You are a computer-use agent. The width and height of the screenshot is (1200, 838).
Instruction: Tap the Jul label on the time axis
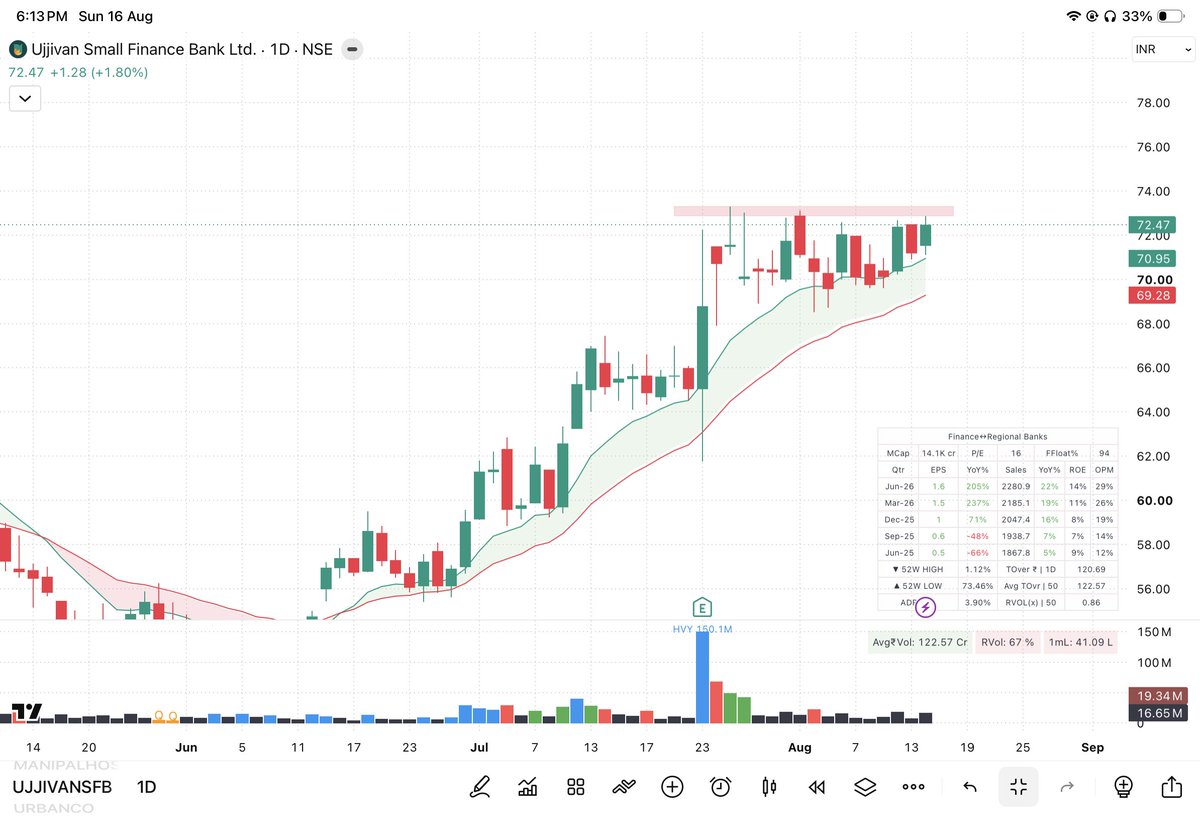480,747
